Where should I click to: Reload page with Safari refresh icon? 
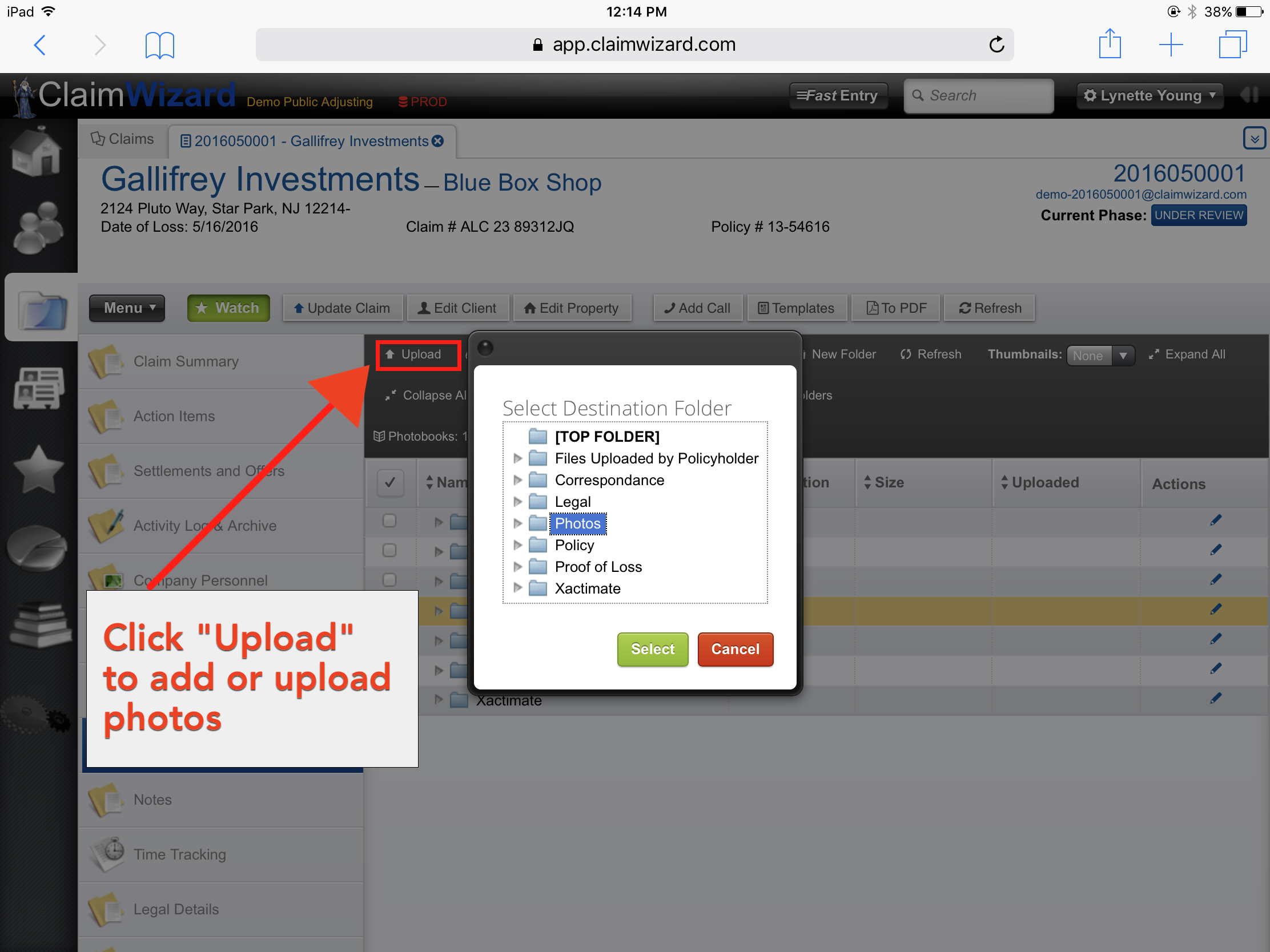(996, 45)
